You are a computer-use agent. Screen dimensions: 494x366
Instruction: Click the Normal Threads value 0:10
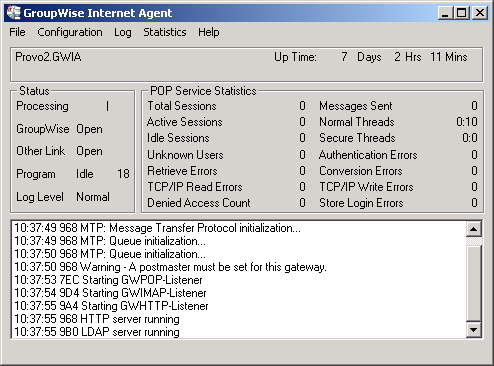467,122
